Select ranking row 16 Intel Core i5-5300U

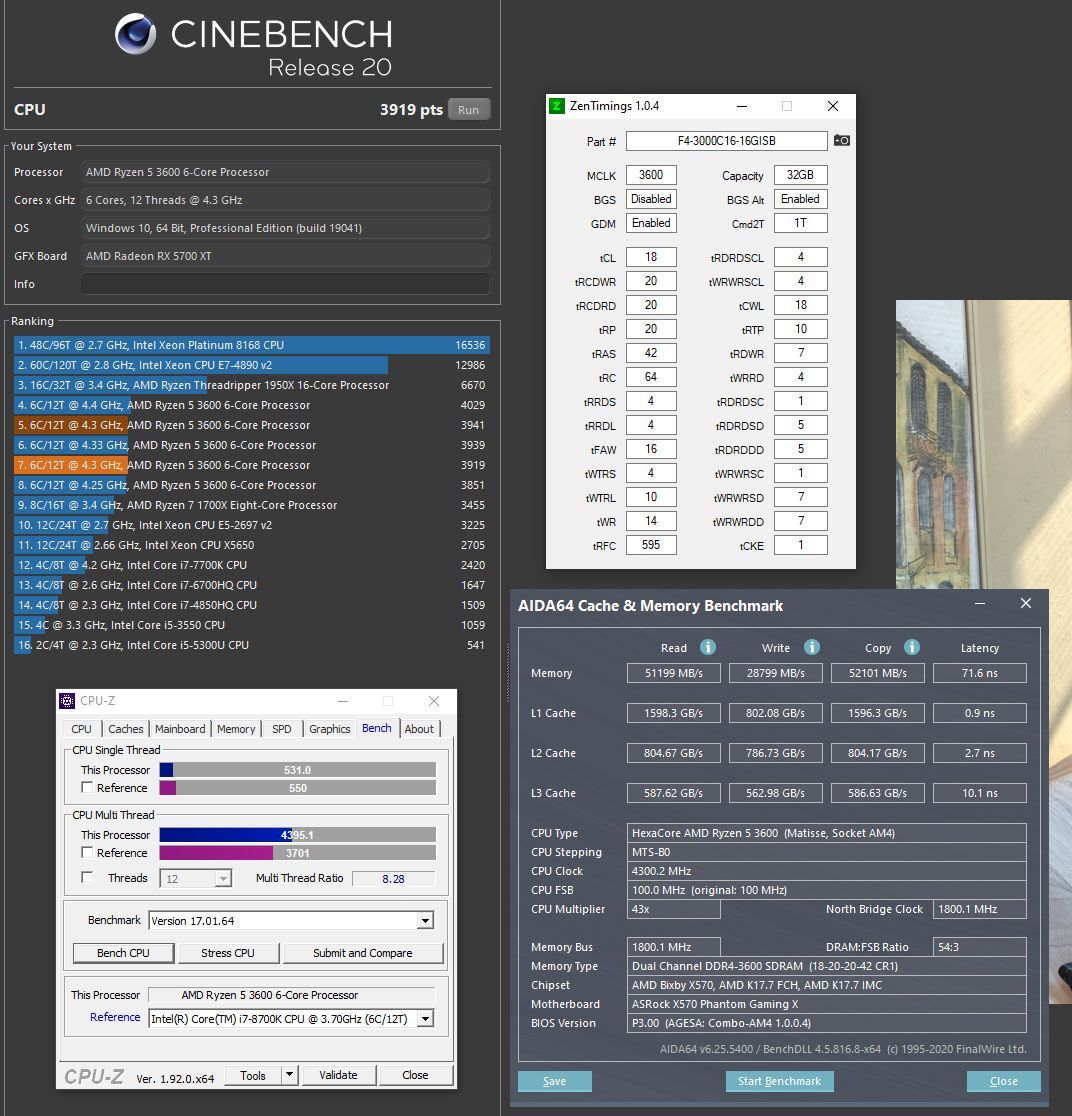click(x=251, y=645)
